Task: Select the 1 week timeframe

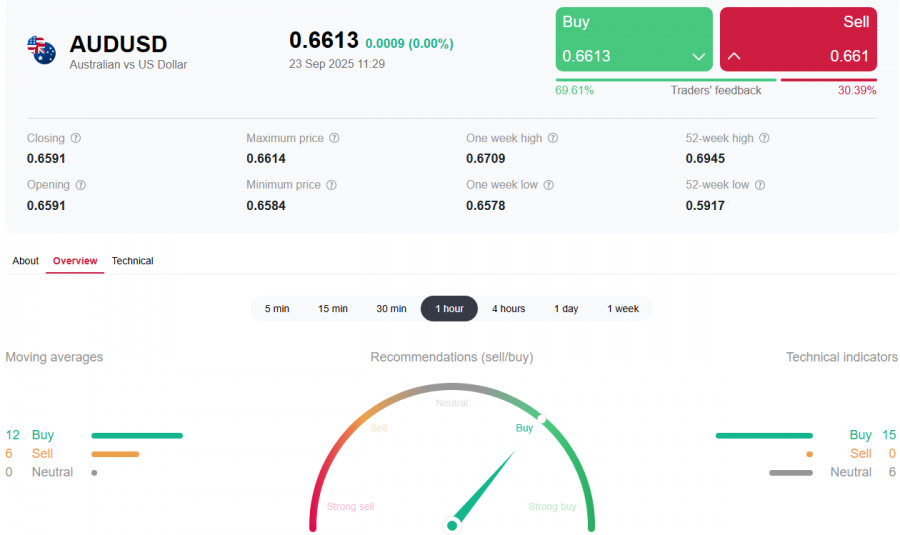Action: (623, 309)
